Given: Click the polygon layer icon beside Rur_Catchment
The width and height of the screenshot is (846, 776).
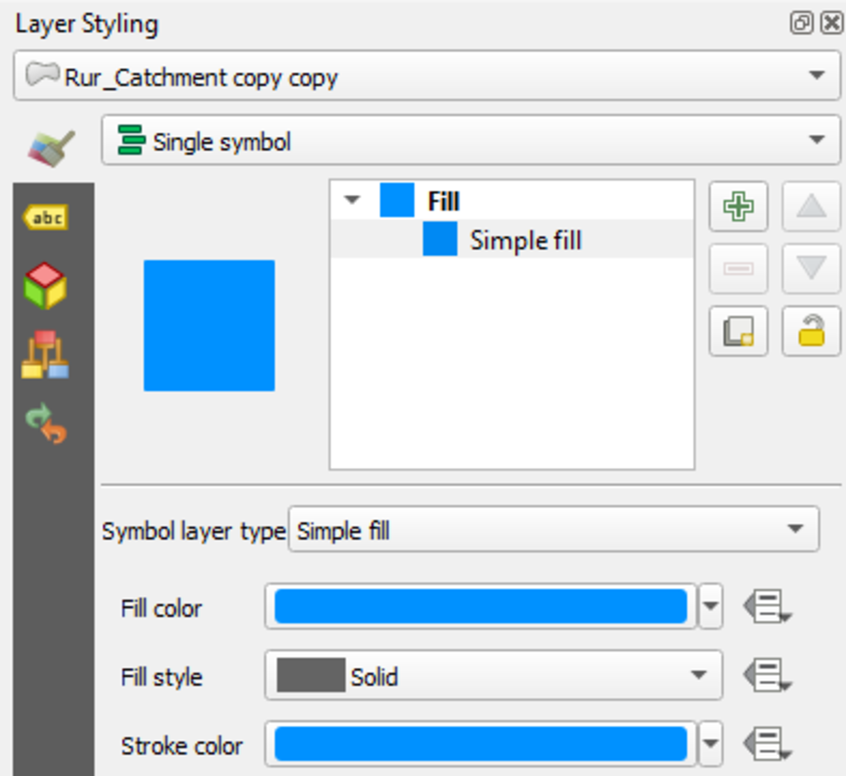Looking at the screenshot, I should coord(43,74).
